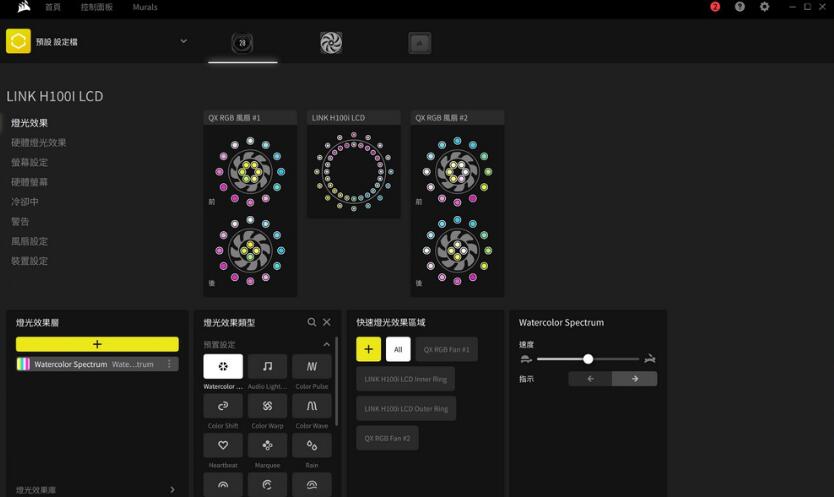Select the Marquee effect icon
This screenshot has width=834, height=497.
click(x=267, y=445)
